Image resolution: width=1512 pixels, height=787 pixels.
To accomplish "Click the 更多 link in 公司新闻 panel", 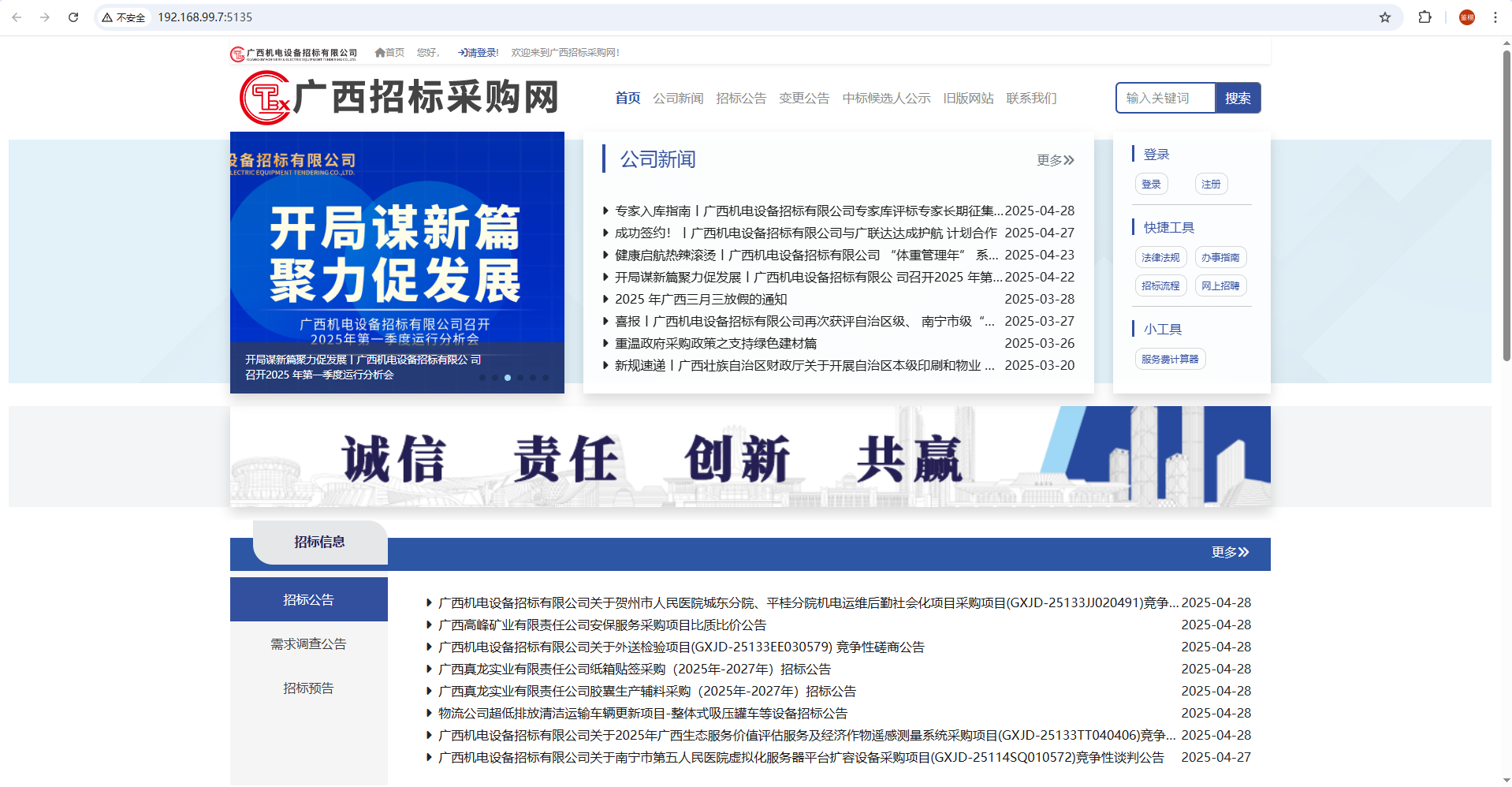I will 1056,160.
